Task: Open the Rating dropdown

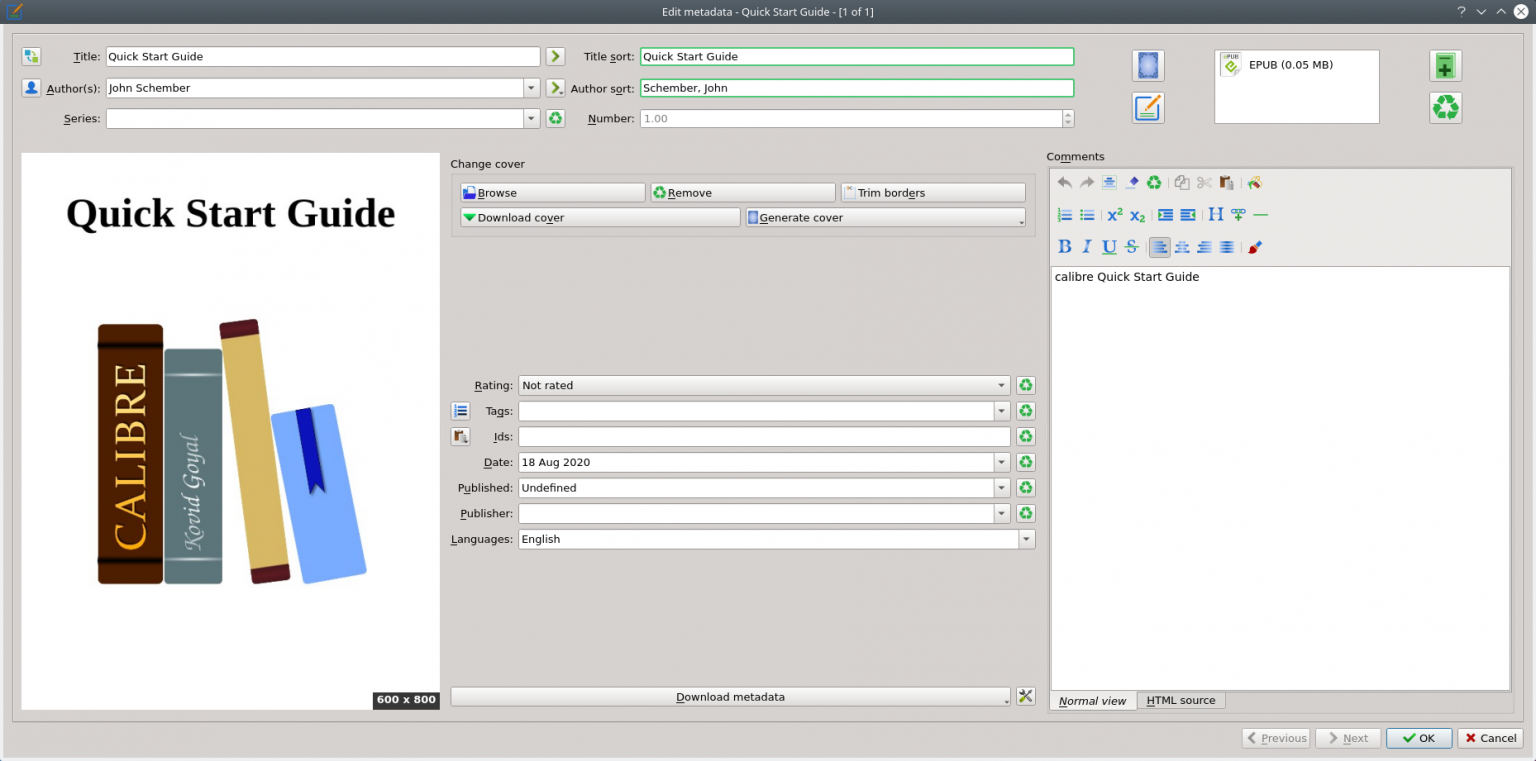Action: click(764, 385)
